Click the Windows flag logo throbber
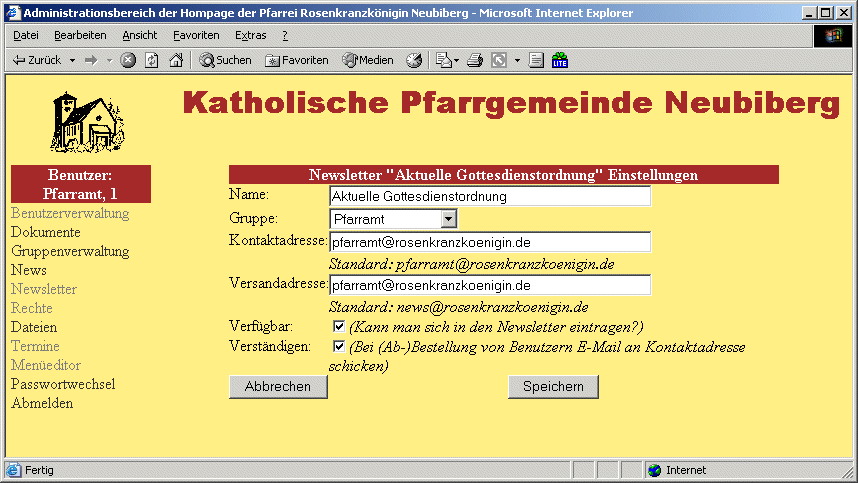Viewport: 858px width, 483px height. [833, 36]
